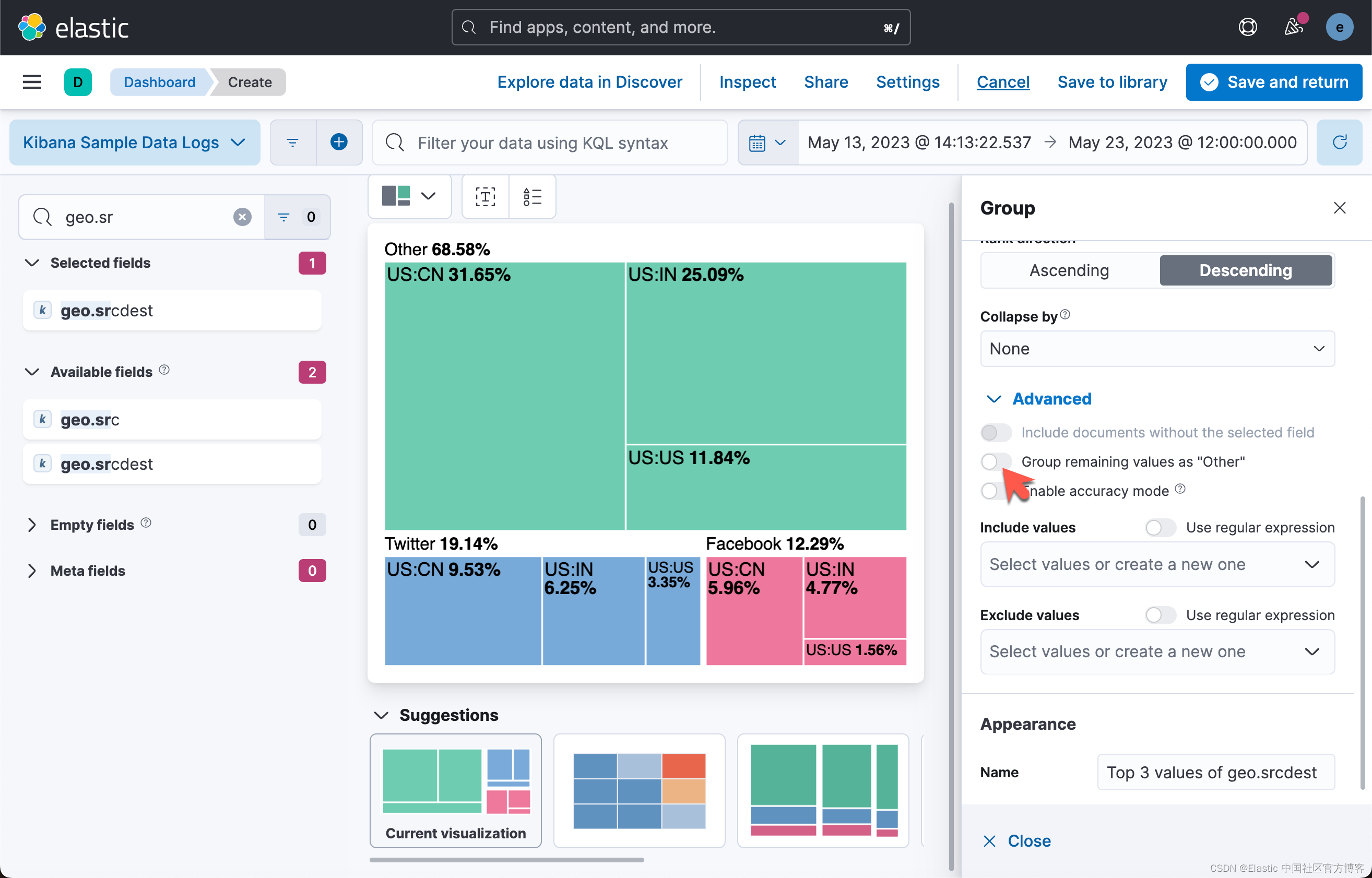Select Ascending rank direction

1070,270
